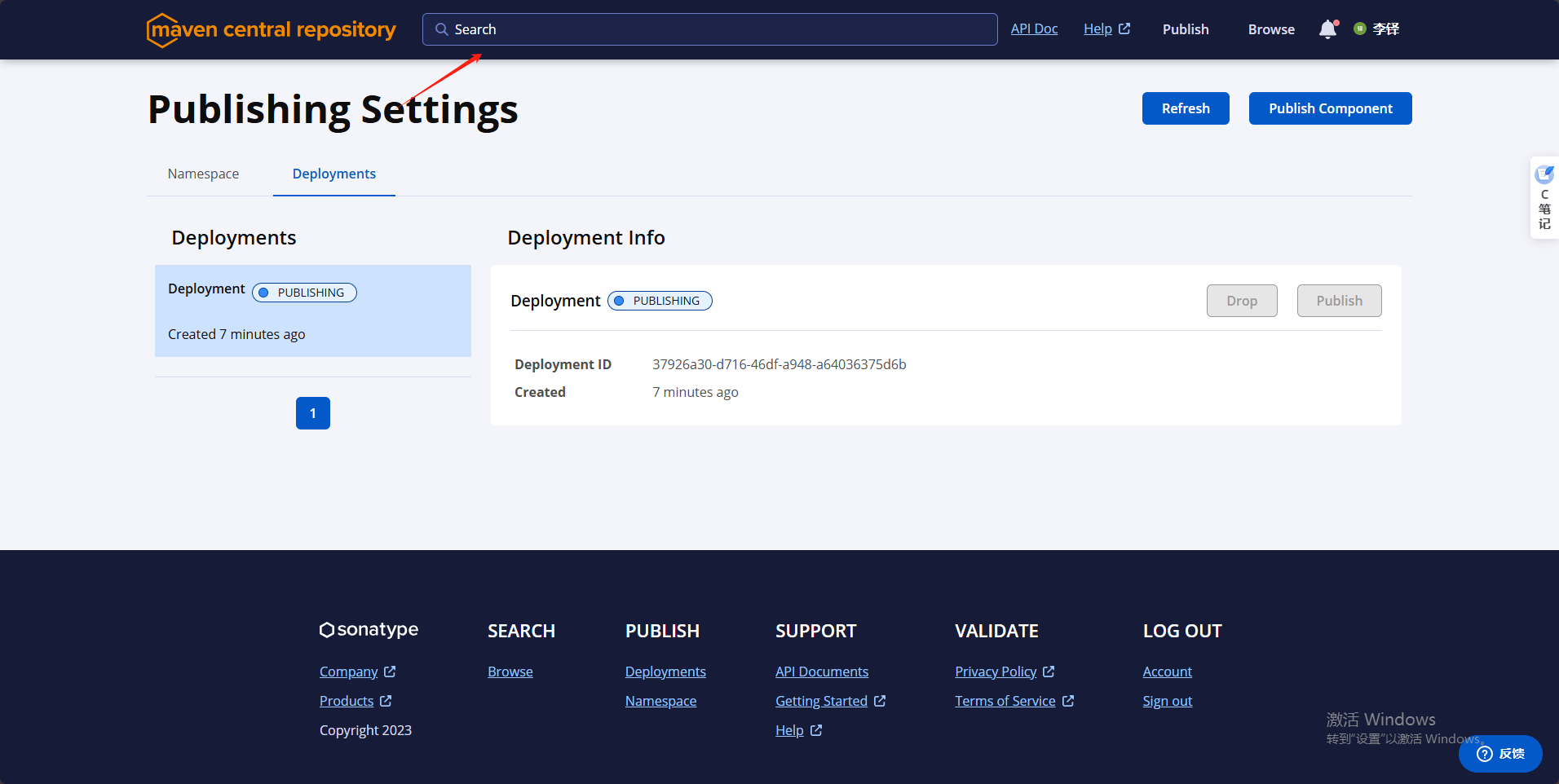The image size is (1559, 784).
Task: Open the Company footer link
Action: [x=348, y=672]
